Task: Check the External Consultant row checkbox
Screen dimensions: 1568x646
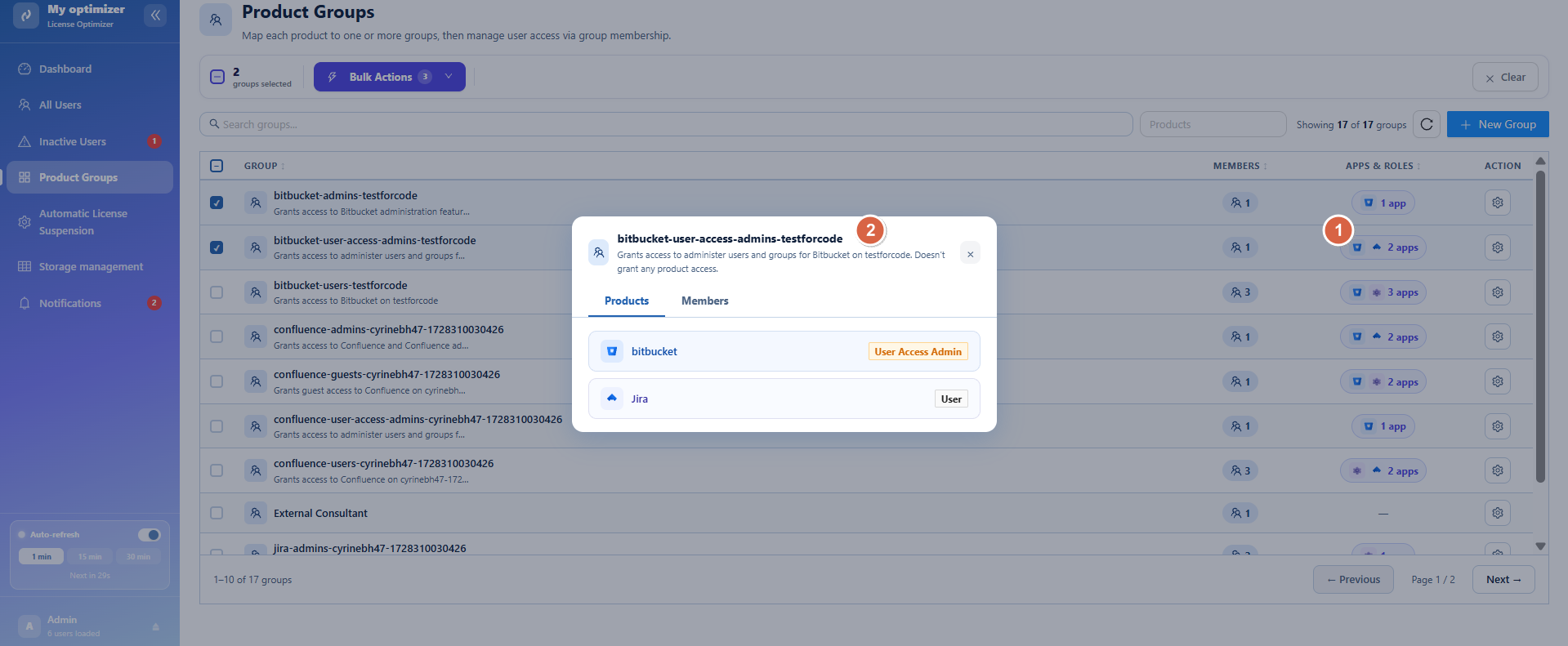Action: click(x=217, y=513)
